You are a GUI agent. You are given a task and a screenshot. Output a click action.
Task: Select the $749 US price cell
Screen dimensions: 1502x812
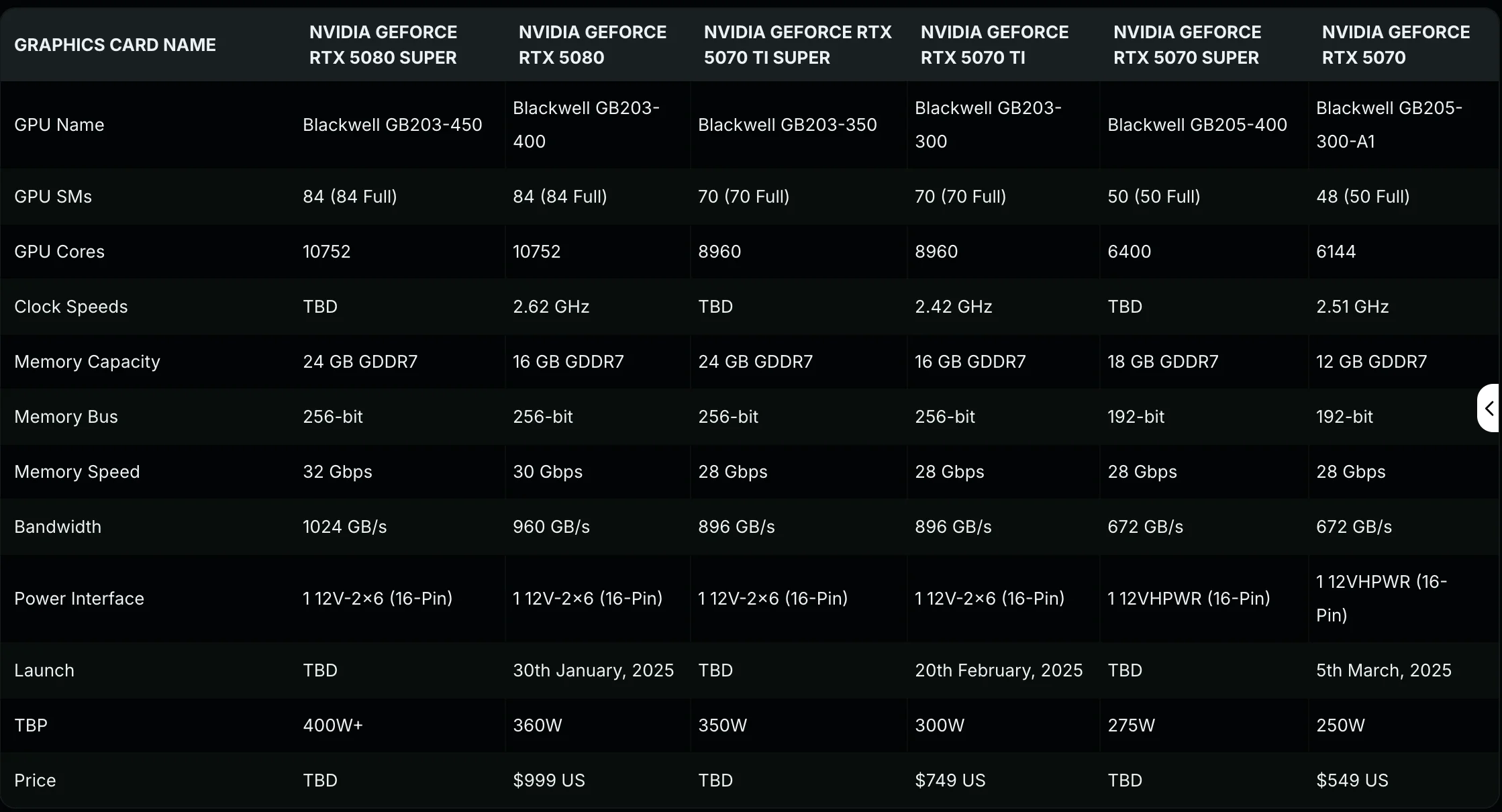[x=950, y=780]
